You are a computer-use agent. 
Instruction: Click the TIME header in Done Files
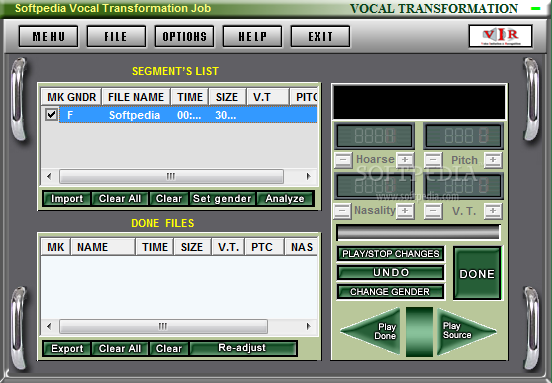(155, 247)
